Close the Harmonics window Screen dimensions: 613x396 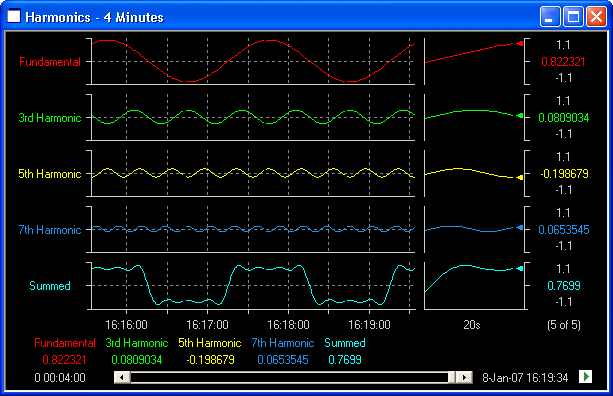596,16
